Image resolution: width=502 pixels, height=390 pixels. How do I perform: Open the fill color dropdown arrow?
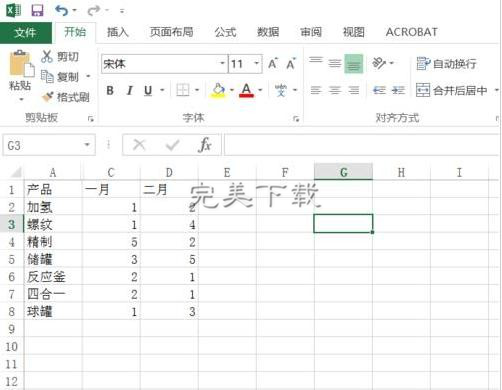tap(232, 90)
